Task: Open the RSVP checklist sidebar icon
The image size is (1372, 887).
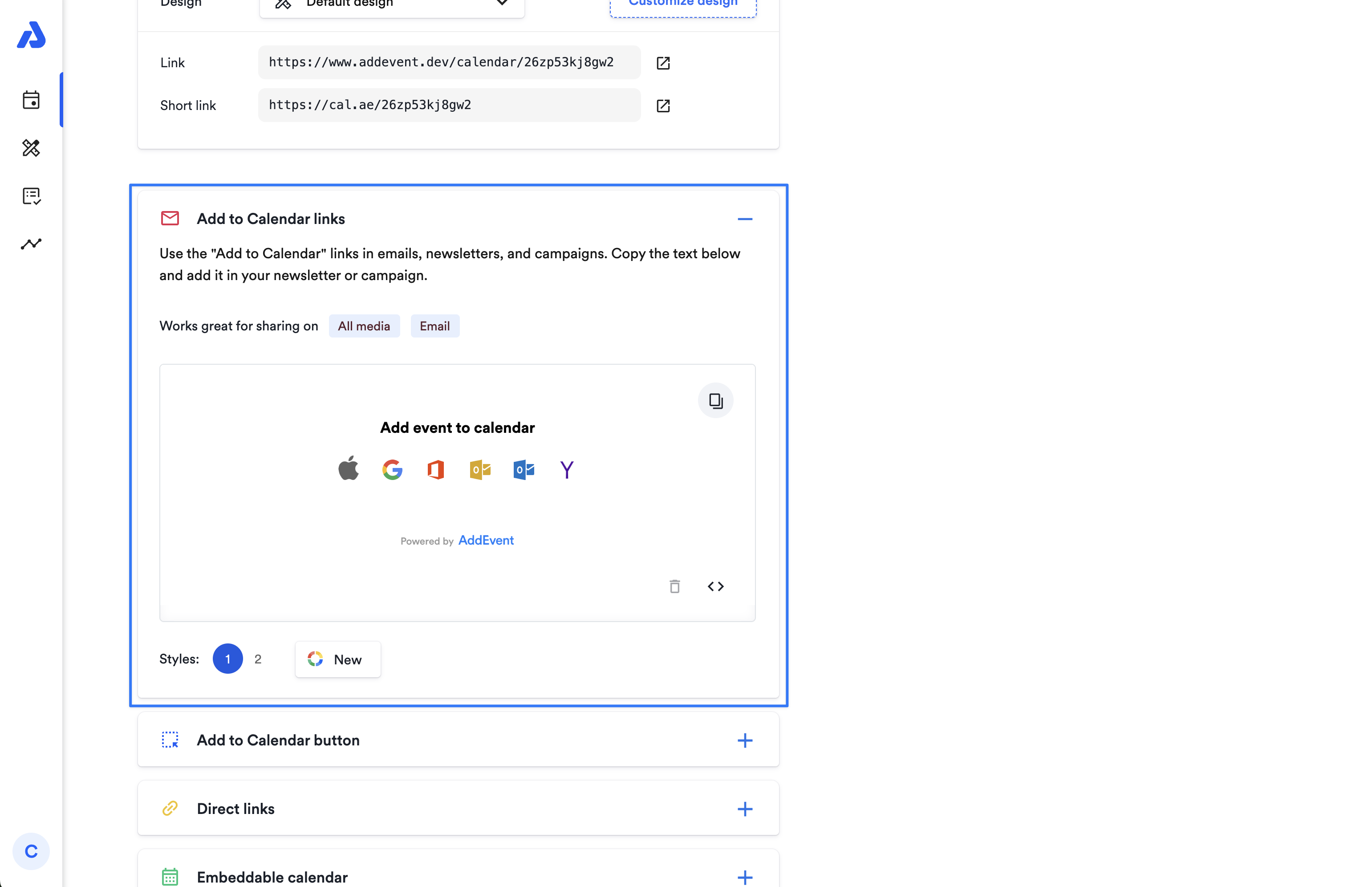Action: (x=31, y=196)
